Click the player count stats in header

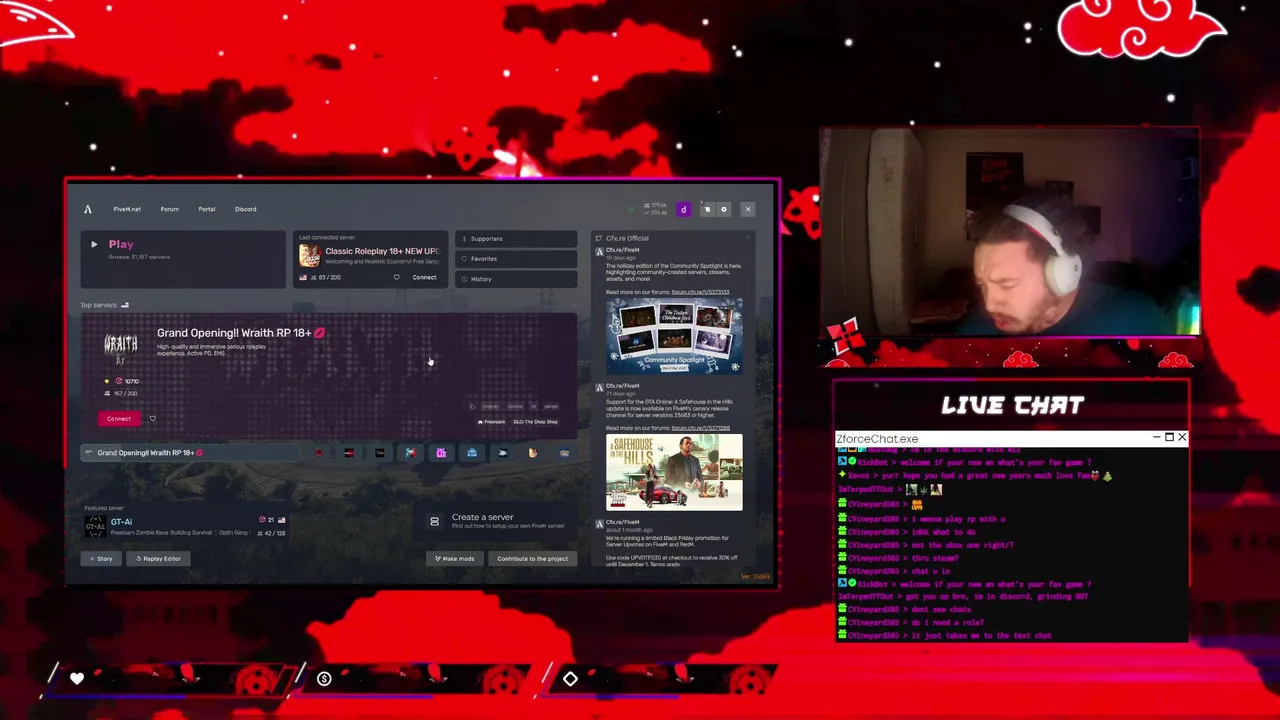click(657, 209)
